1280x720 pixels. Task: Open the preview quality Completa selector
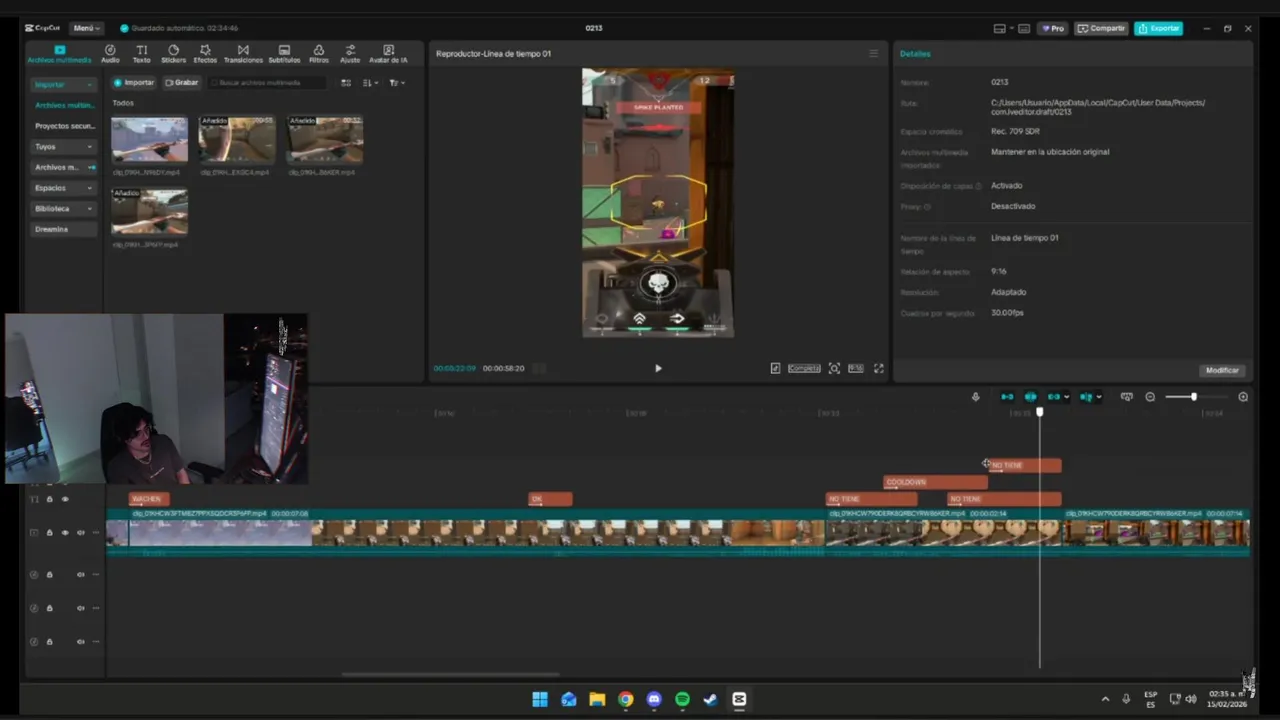[804, 368]
